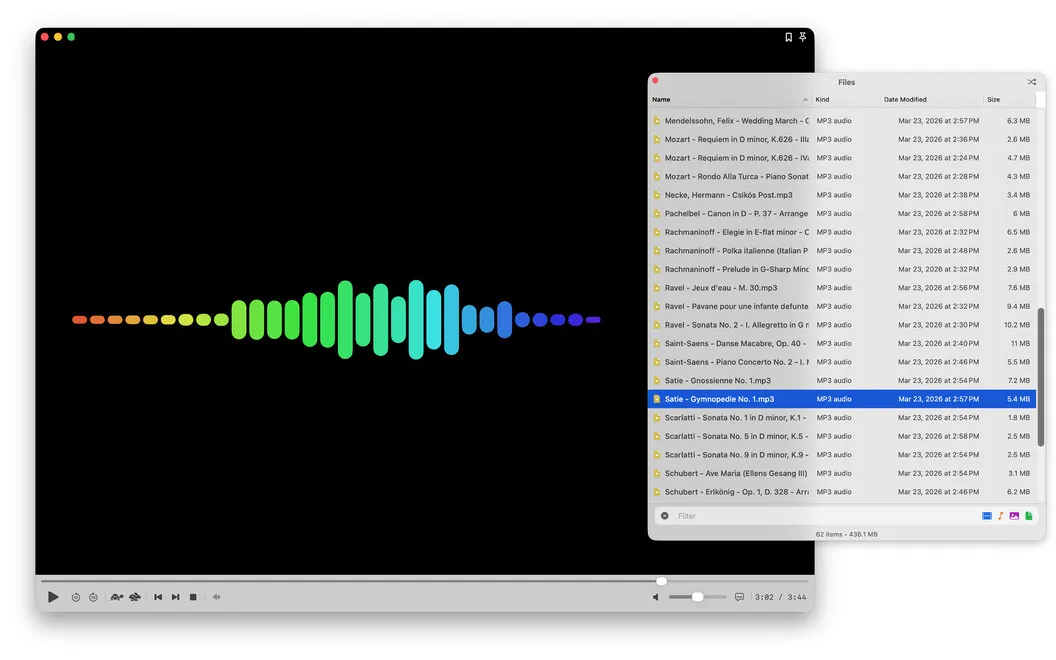Sort files by the Name column
The width and height of the screenshot is (1056, 660).
[729, 100]
